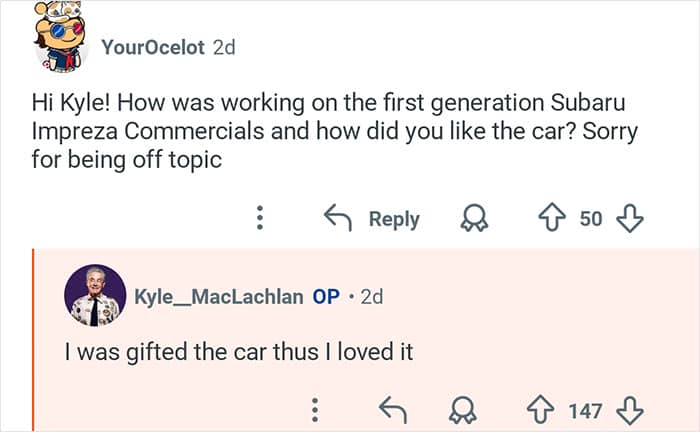Upvote YourOcelot's comment

point(551,218)
